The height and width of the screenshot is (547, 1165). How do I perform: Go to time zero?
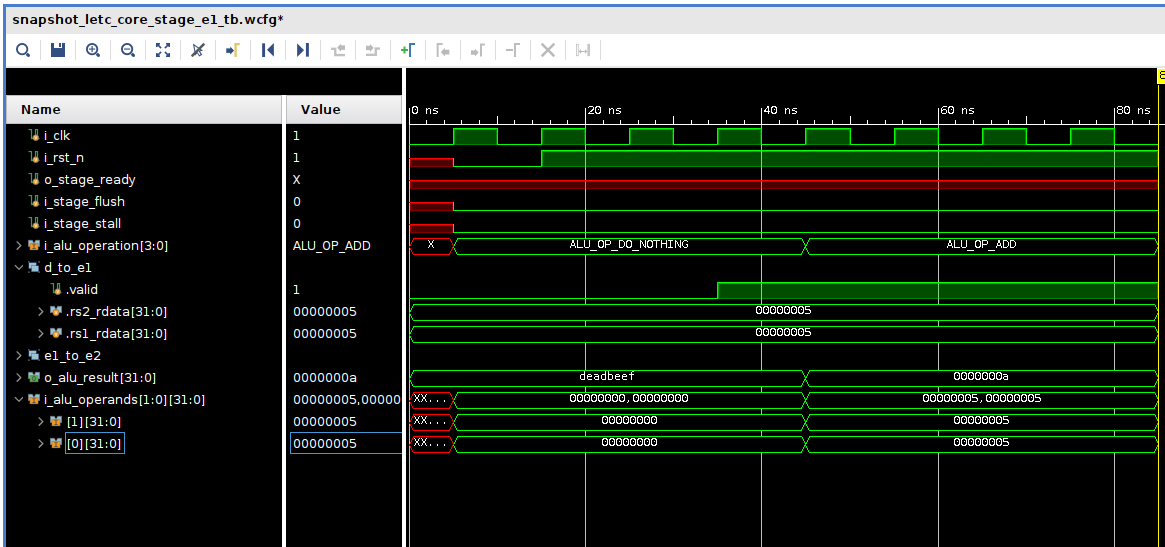coord(268,50)
